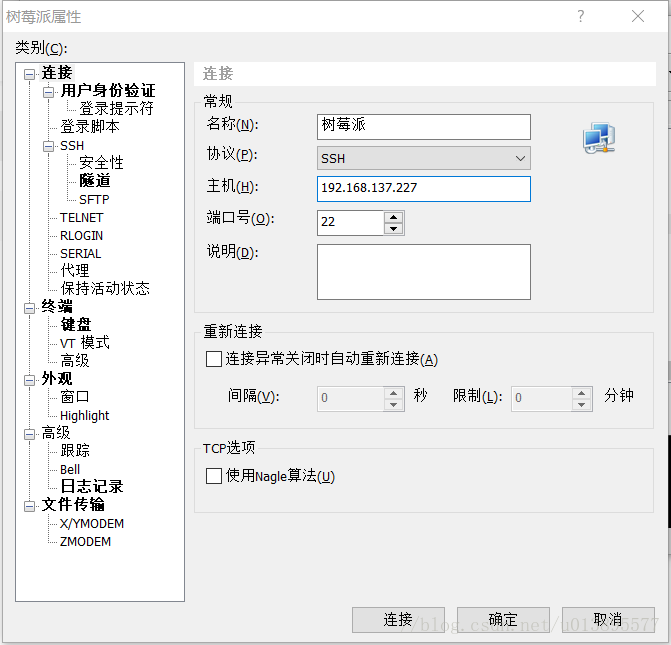This screenshot has width=671, height=645.
Task: Select 登录提示符 tree item
Action: click(x=116, y=108)
